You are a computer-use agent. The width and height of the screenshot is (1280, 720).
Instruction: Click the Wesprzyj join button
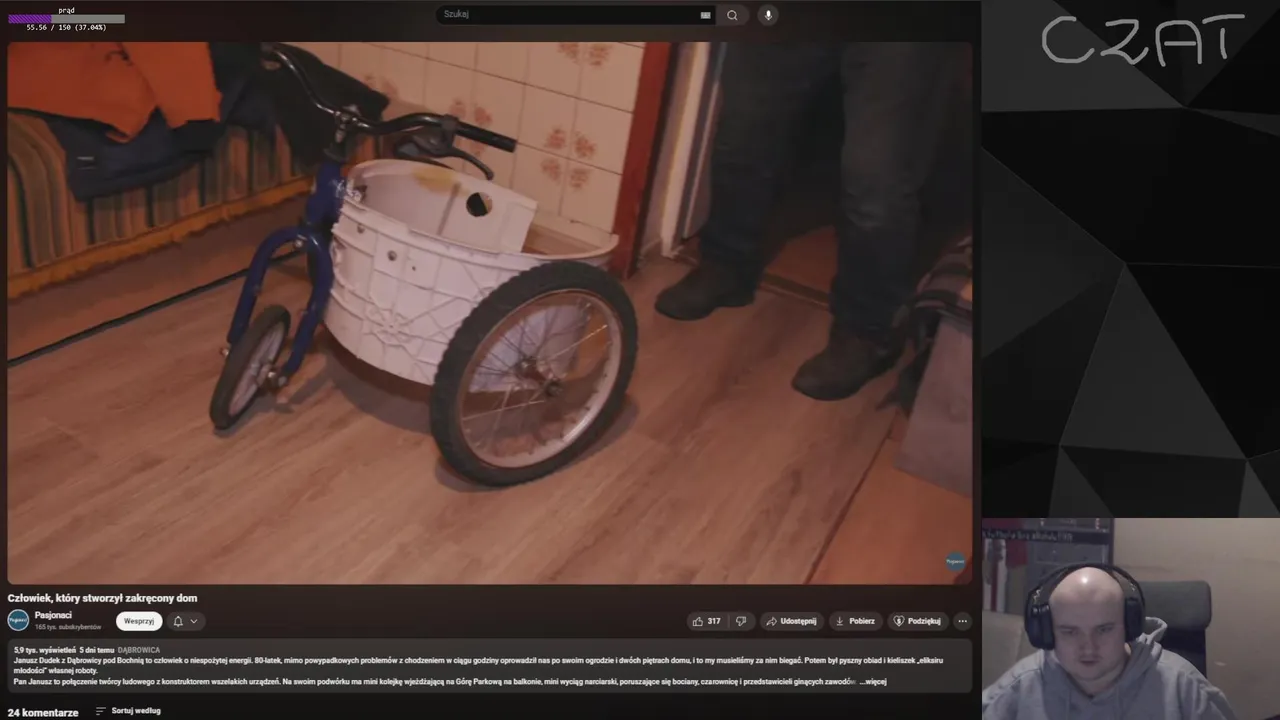pyautogui.click(x=139, y=621)
